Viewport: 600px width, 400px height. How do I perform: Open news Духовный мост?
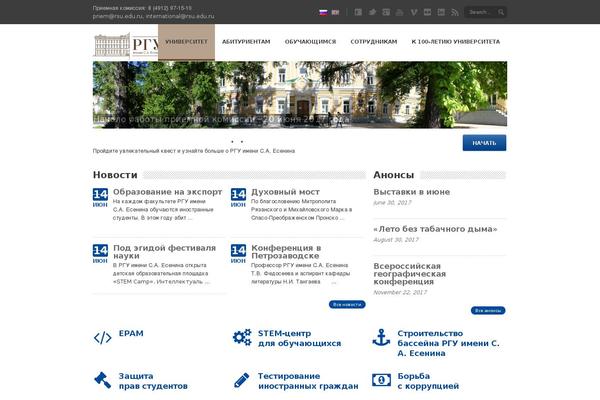(x=285, y=192)
